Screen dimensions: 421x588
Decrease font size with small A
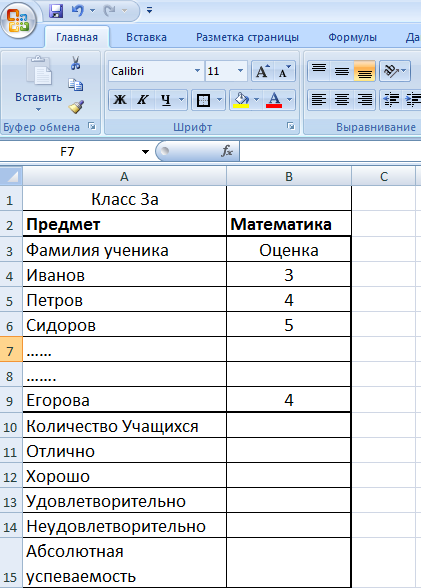(x=285, y=71)
